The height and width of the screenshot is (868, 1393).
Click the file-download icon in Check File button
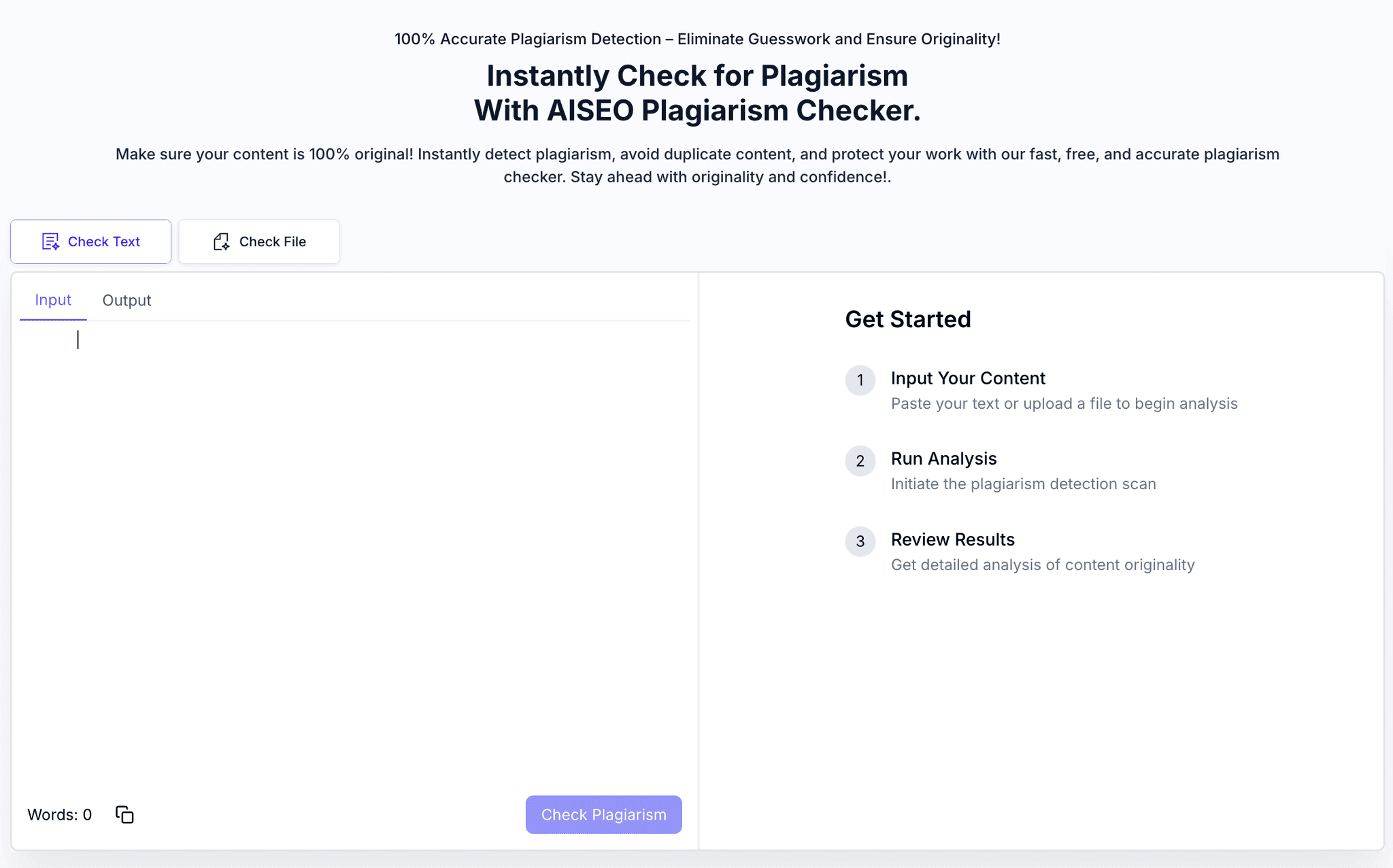[x=220, y=241]
